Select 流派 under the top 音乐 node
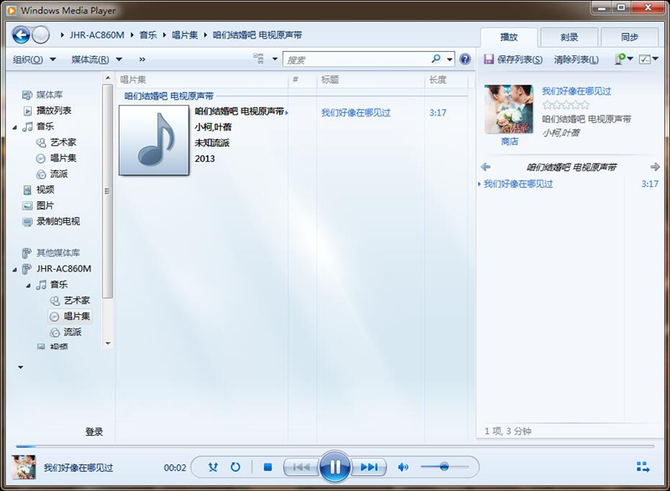The width and height of the screenshot is (670, 491). coord(59,174)
